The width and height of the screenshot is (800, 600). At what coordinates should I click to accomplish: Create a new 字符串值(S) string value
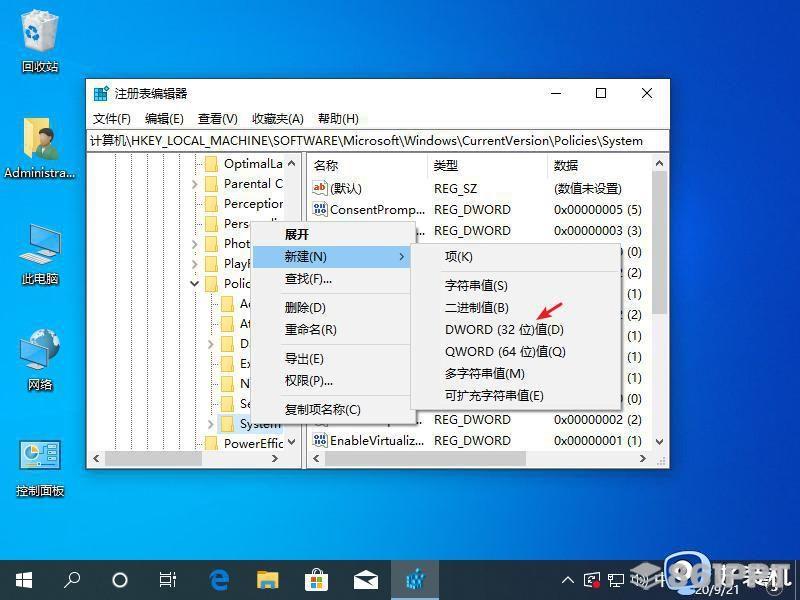pos(516,286)
